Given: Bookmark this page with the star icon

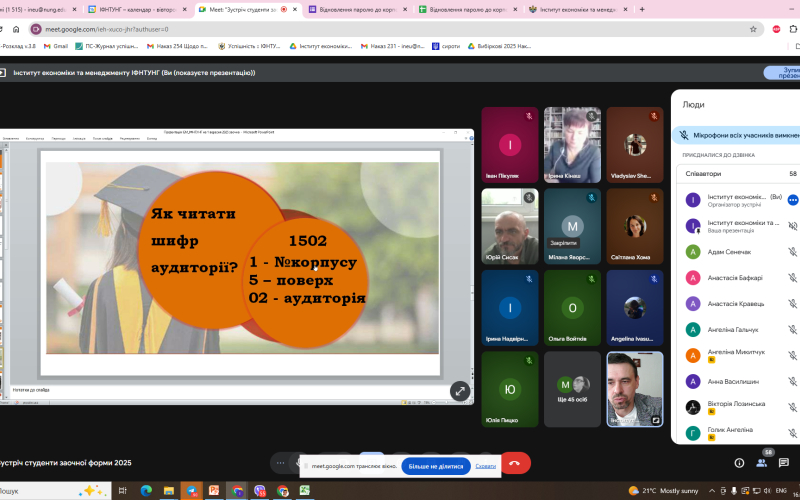Looking at the screenshot, I should pyautogui.click(x=753, y=29).
